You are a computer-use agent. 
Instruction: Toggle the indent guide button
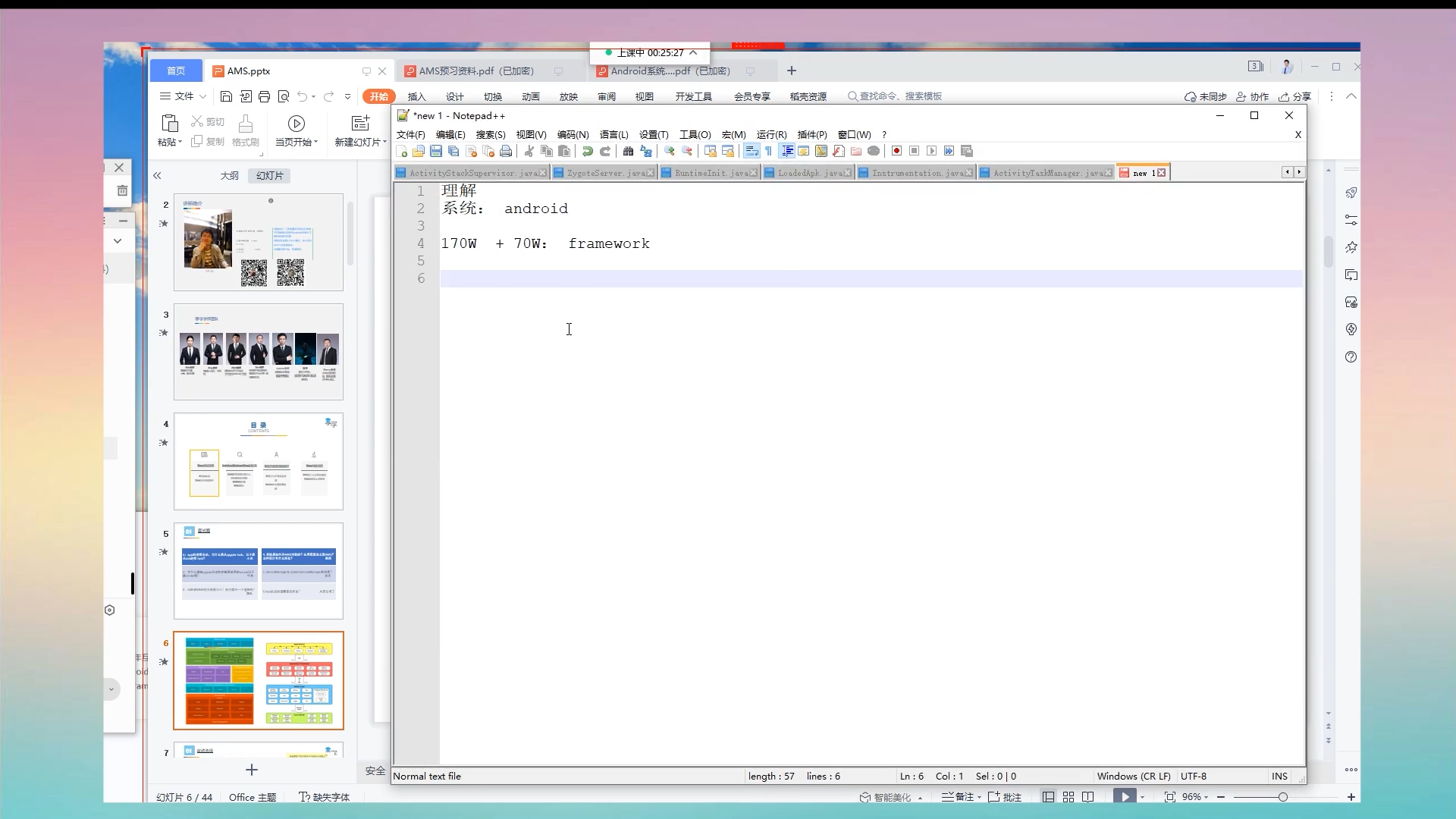point(787,151)
